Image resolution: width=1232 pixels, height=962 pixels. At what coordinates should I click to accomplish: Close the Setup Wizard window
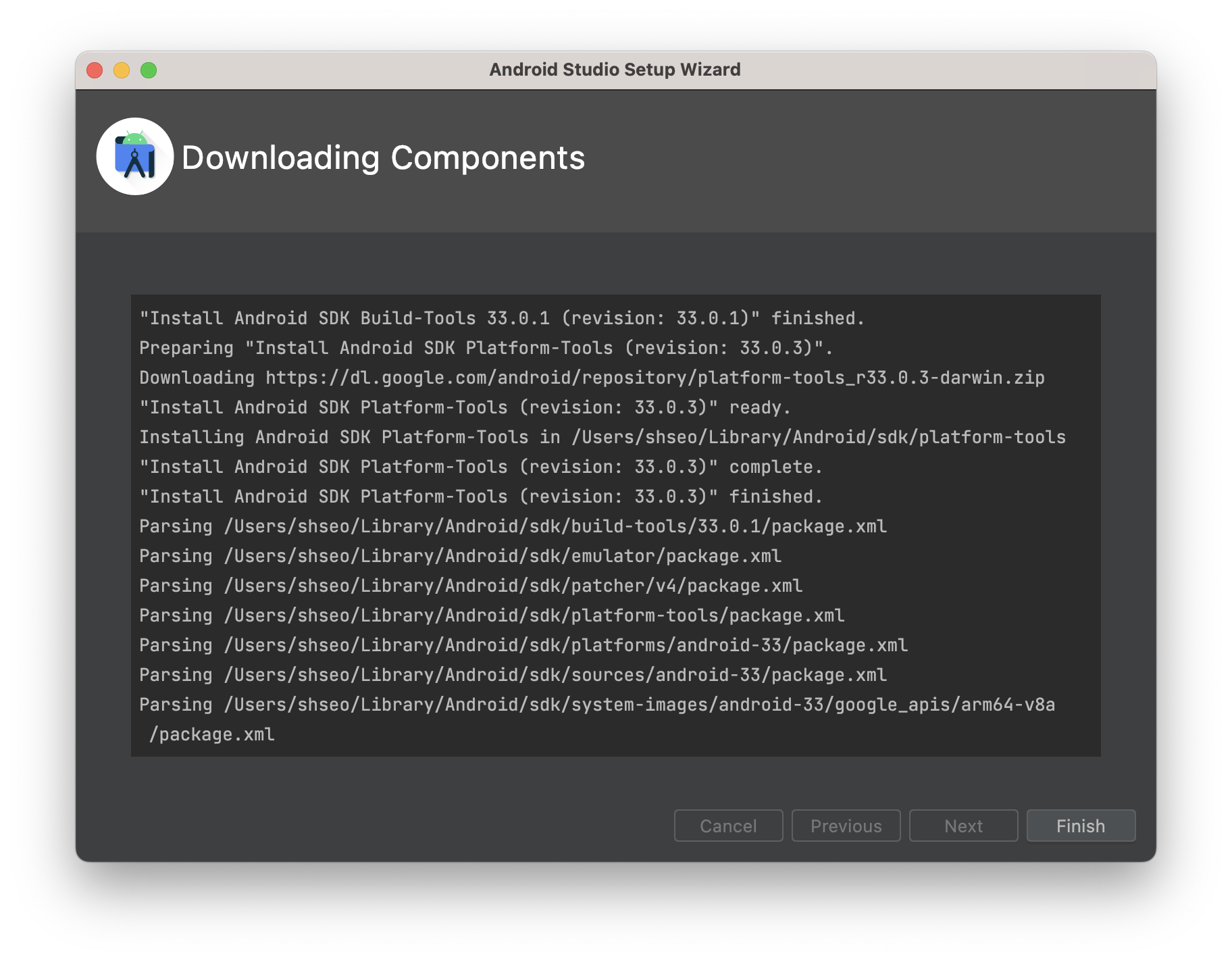[x=95, y=70]
